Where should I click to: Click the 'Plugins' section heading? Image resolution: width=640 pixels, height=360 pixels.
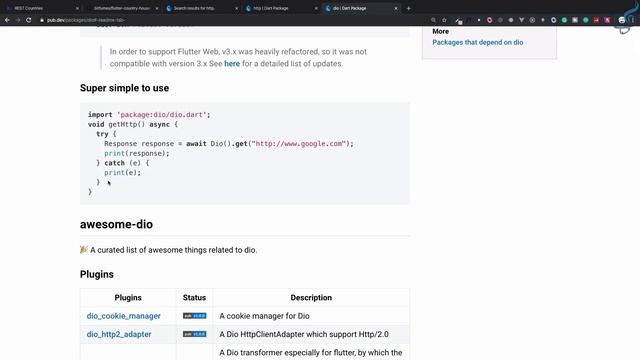tap(97, 274)
